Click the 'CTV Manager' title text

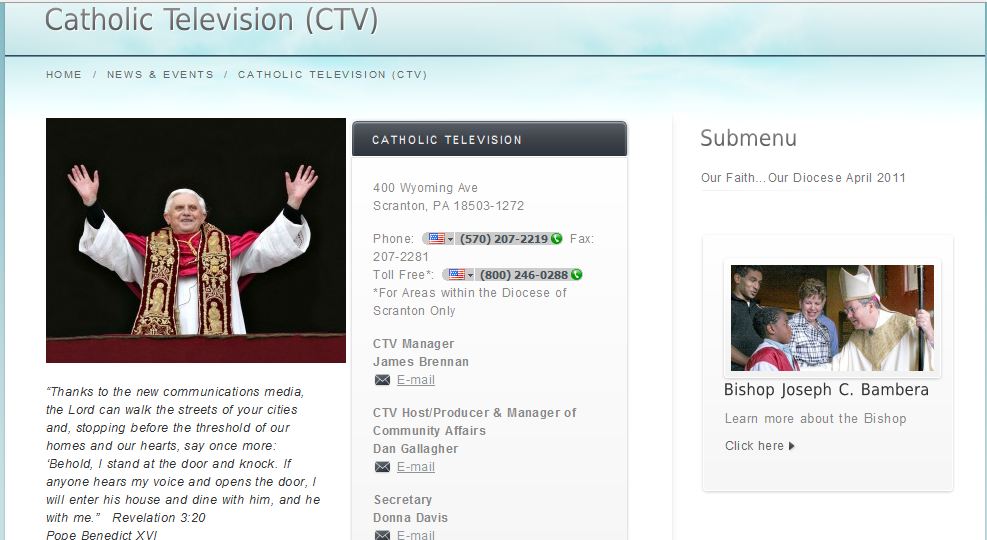pos(414,344)
